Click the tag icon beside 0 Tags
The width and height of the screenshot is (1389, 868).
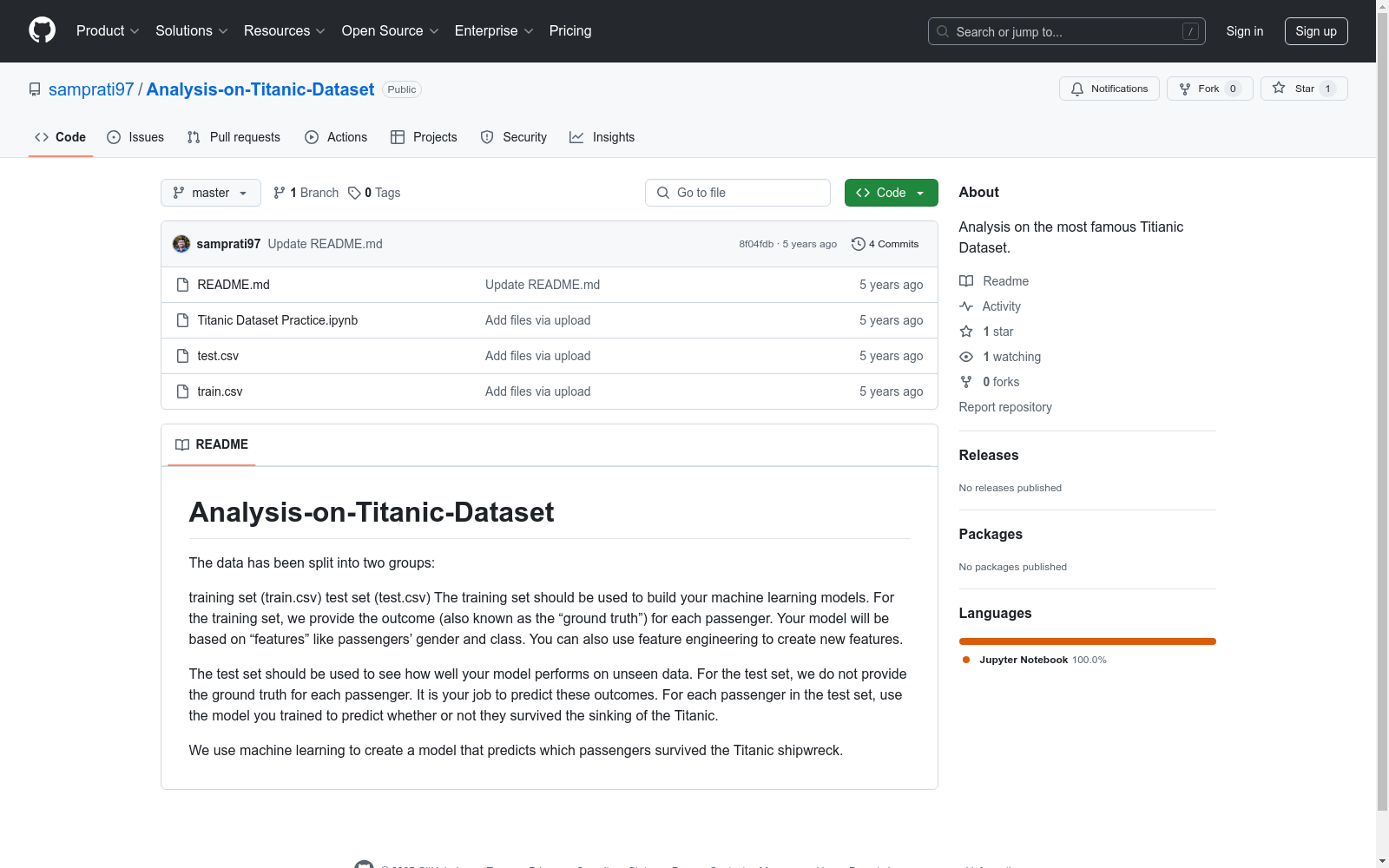354,193
